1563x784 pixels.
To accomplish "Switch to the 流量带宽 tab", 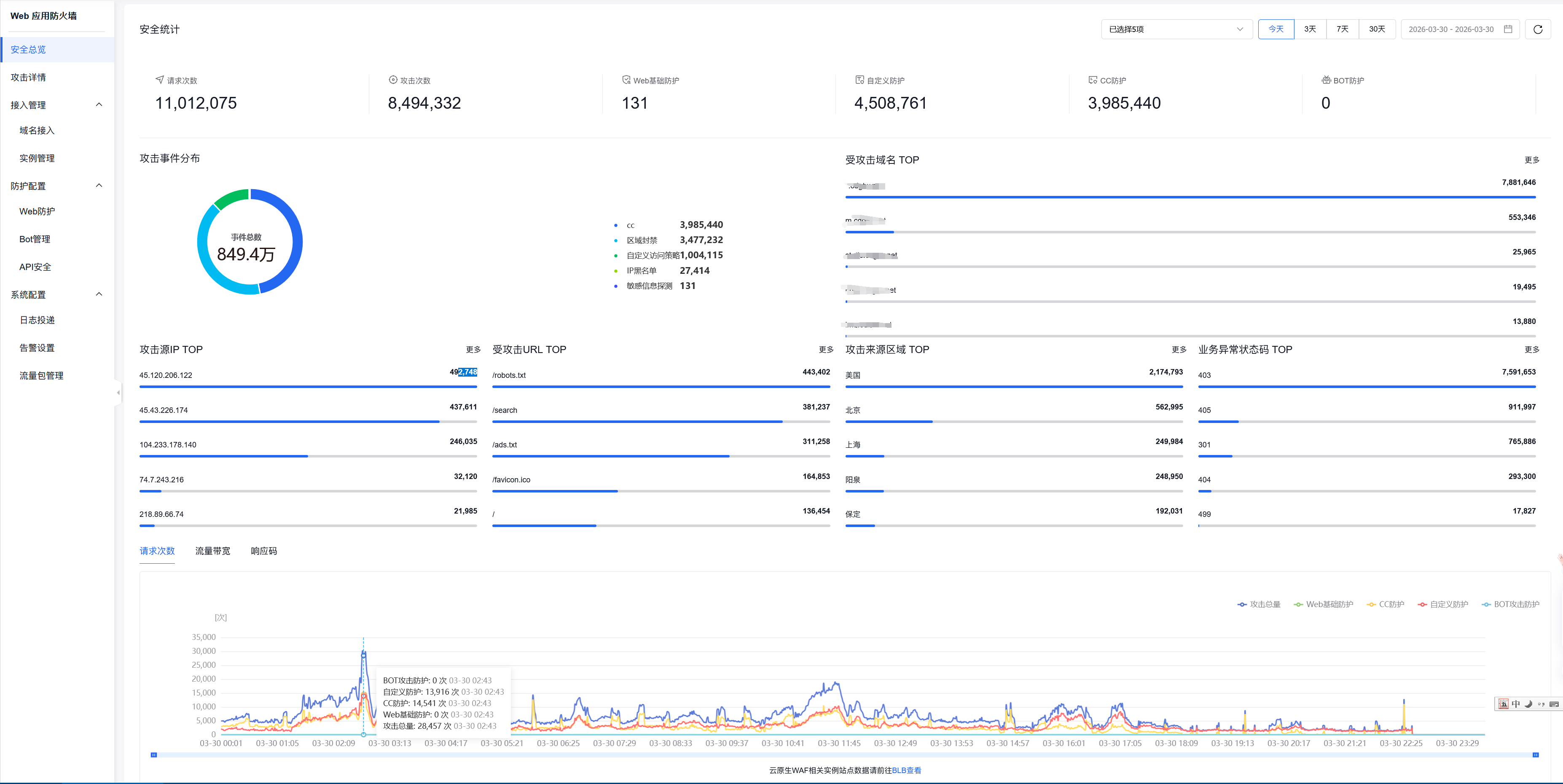I will pyautogui.click(x=212, y=551).
